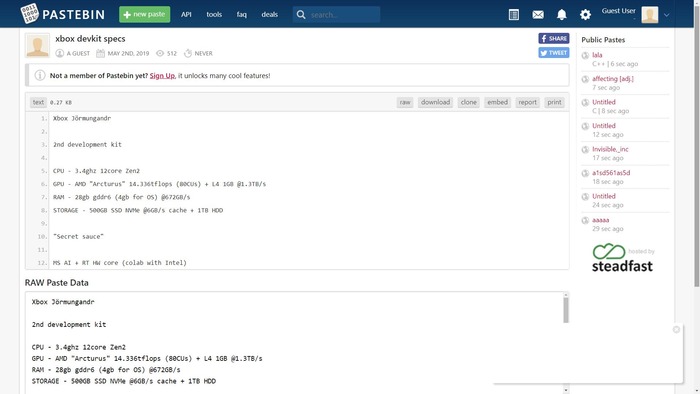This screenshot has width=700, height=394.
Task: Click raw data scroll down arrow
Action: click(x=566, y=390)
